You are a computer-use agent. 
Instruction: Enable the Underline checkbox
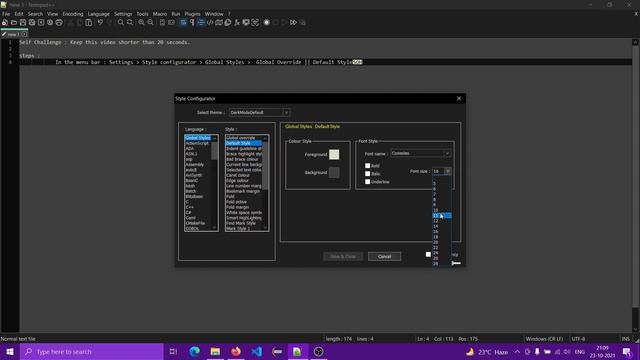(367, 182)
